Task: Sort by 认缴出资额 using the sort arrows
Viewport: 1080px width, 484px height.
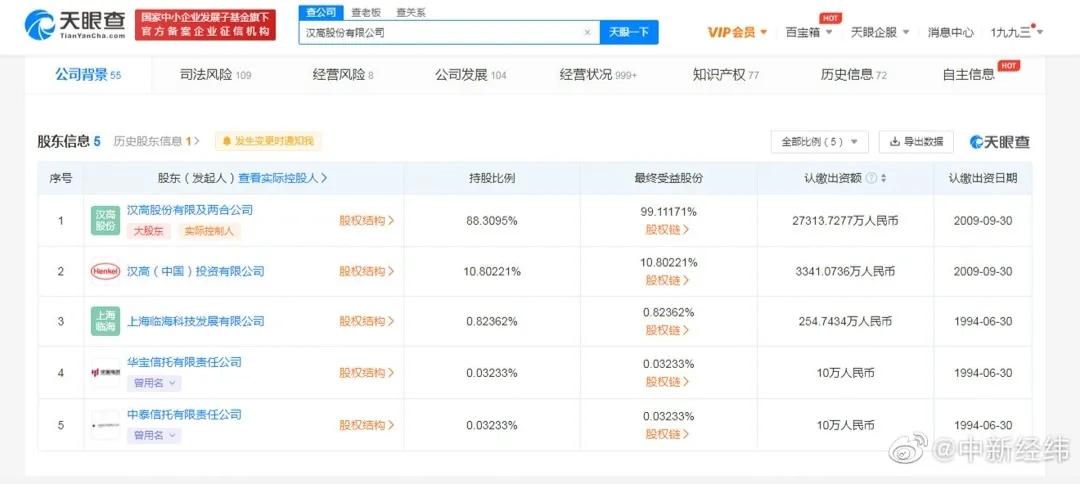Action: (884, 178)
